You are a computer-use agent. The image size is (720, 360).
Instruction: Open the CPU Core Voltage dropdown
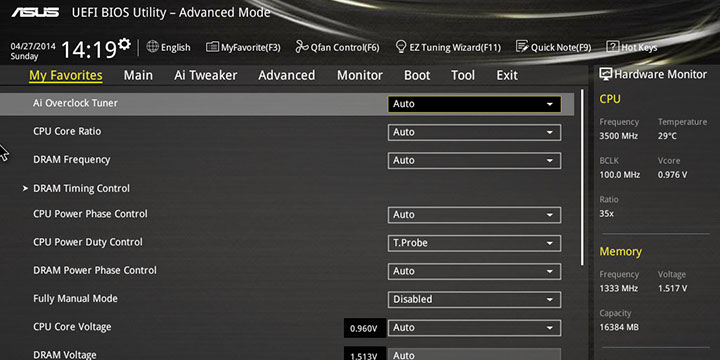pos(474,328)
